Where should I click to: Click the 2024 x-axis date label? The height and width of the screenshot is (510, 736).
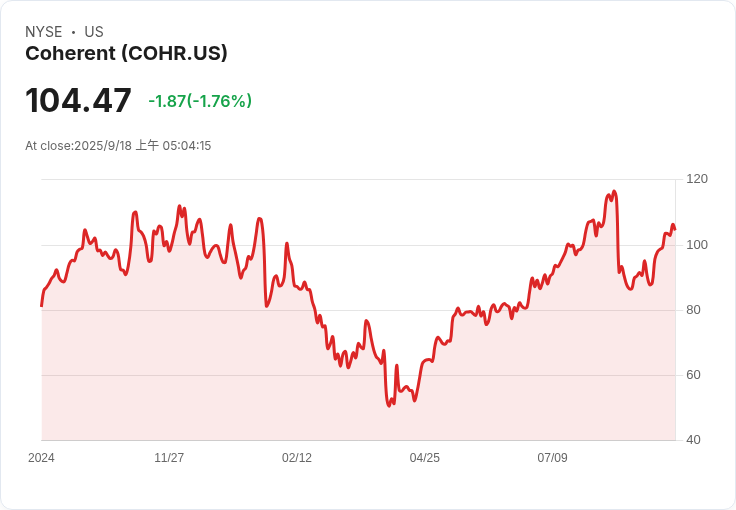pyautogui.click(x=41, y=458)
